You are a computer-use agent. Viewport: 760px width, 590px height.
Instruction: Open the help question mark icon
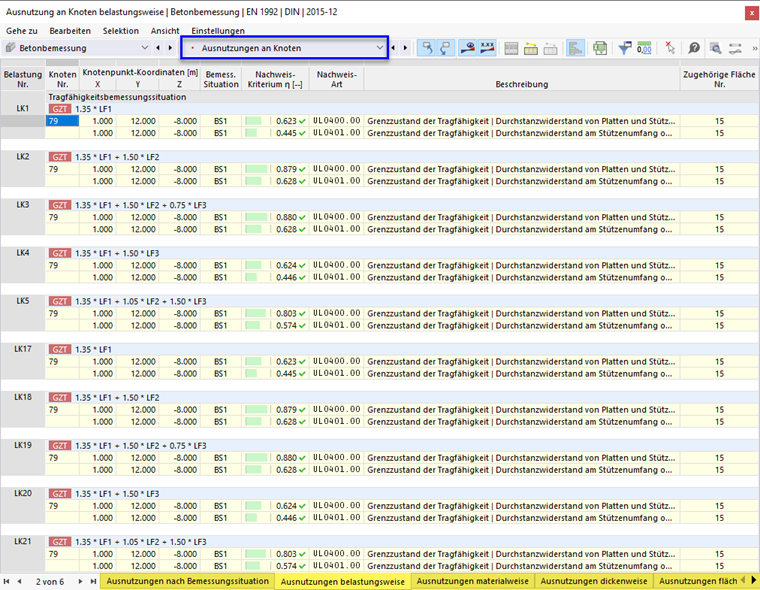pyautogui.click(x=694, y=48)
